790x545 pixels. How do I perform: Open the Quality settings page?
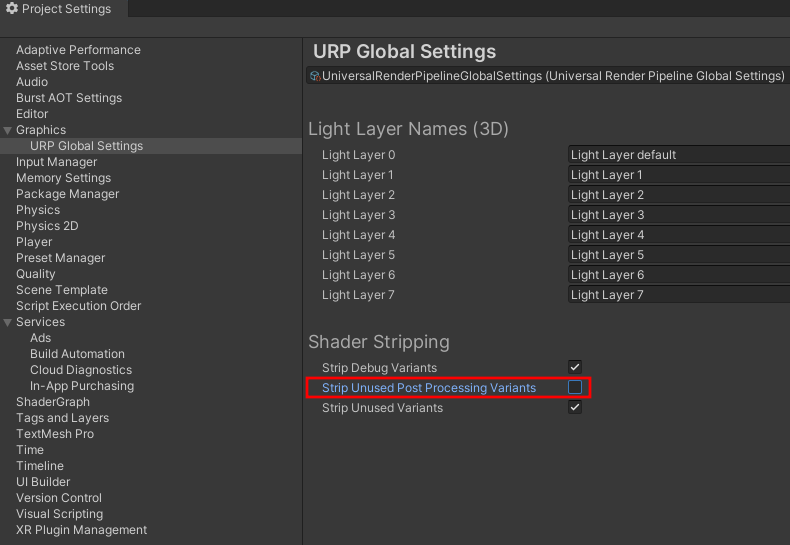coord(36,274)
